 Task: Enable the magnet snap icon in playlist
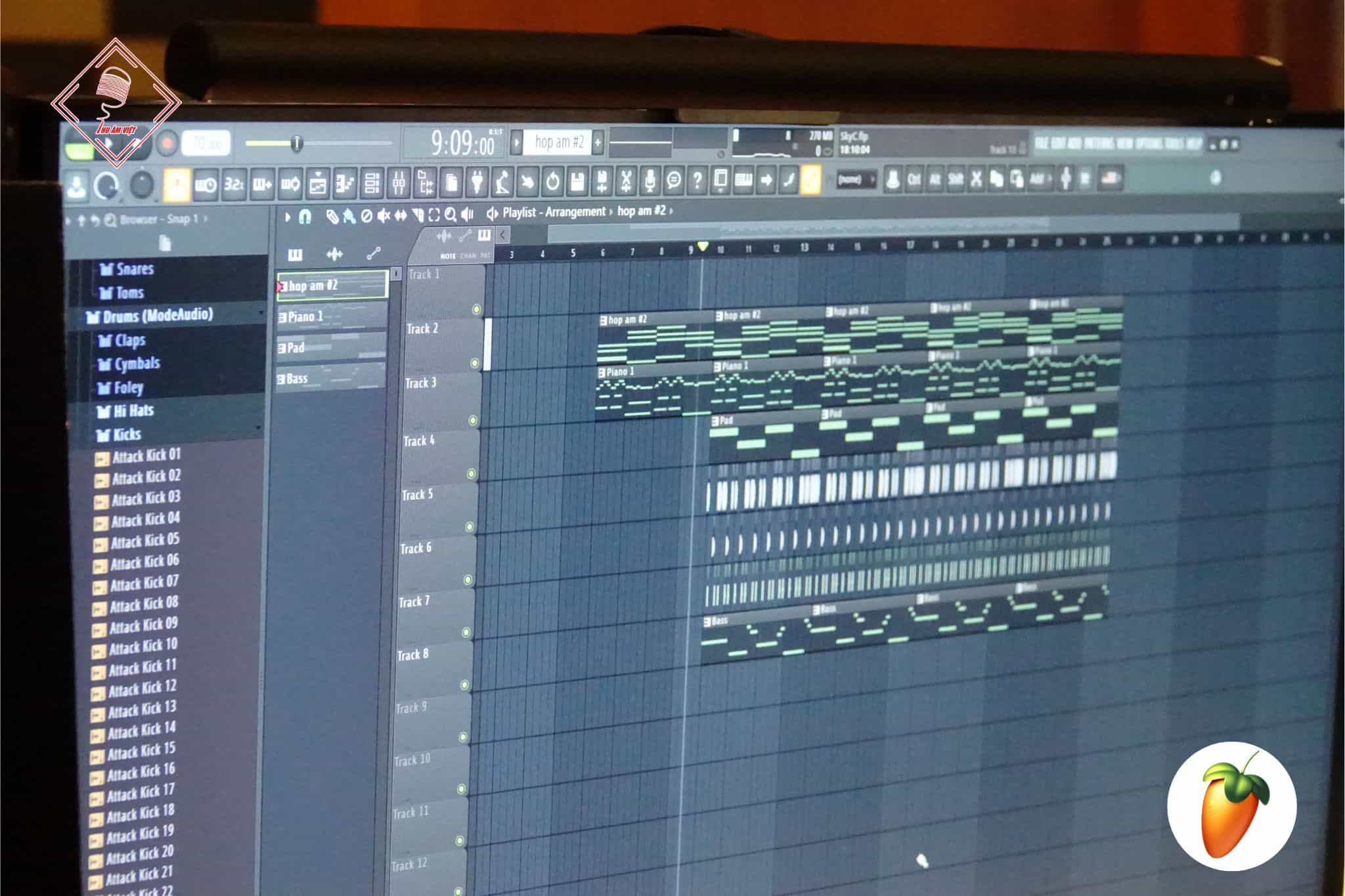click(305, 217)
